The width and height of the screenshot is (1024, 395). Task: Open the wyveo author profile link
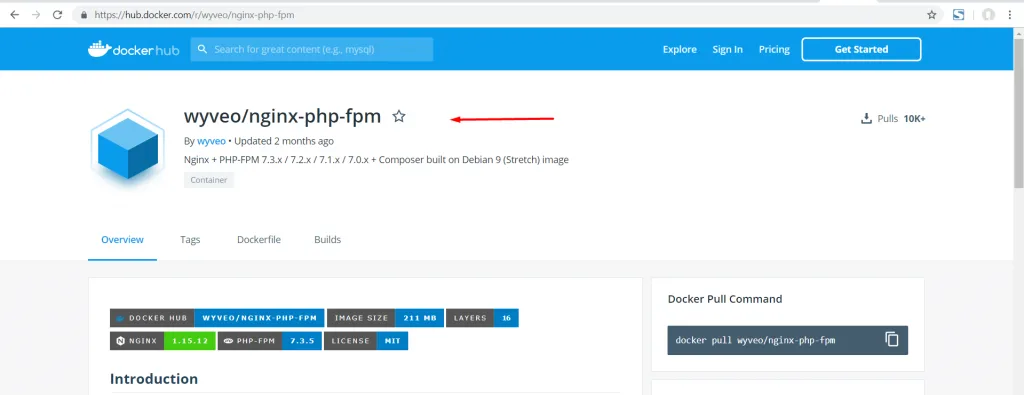click(x=212, y=141)
